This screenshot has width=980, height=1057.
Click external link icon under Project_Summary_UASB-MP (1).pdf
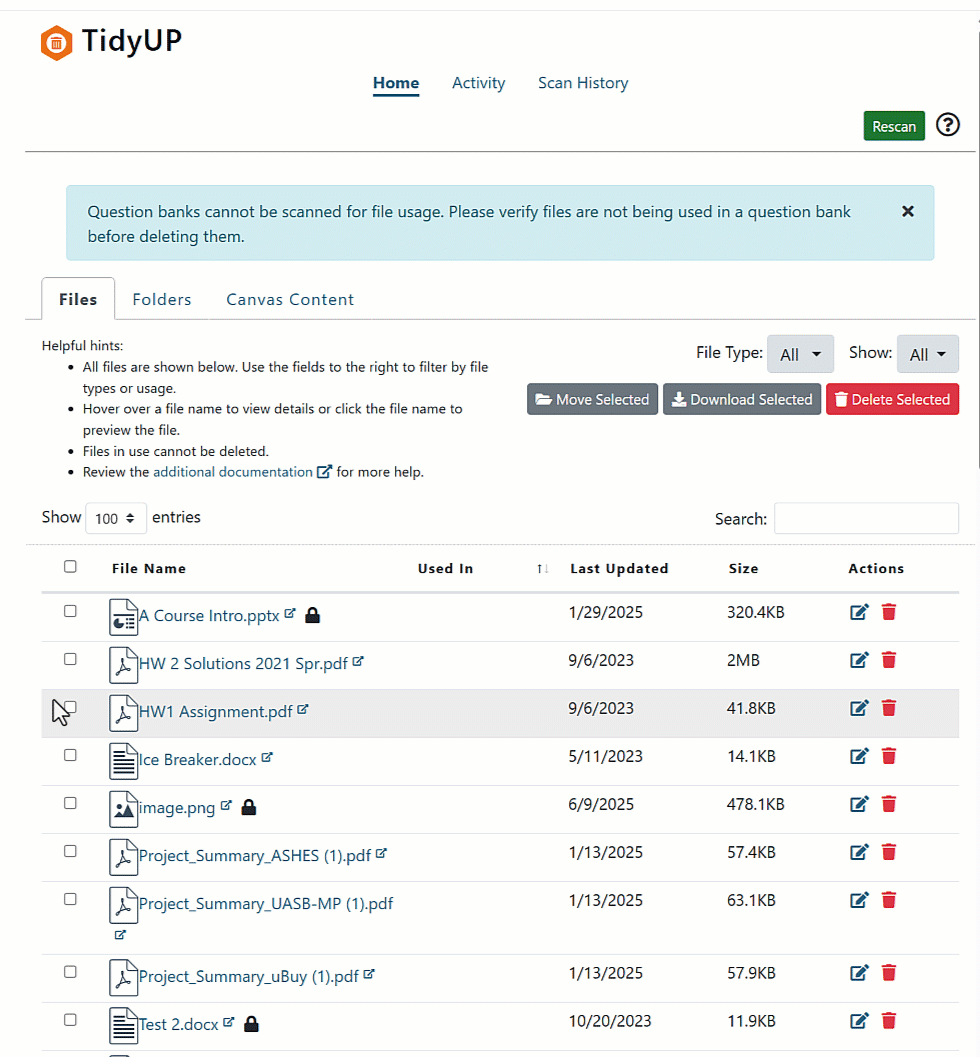(120, 934)
